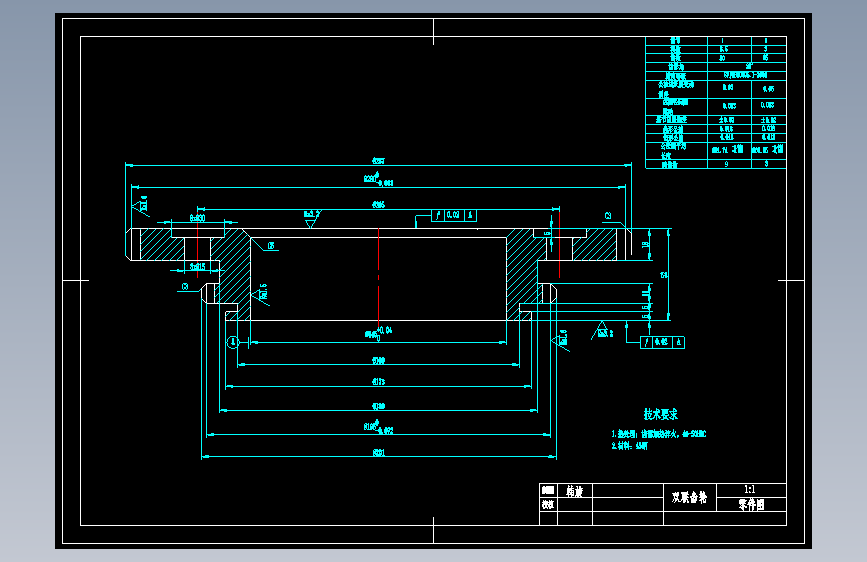
Task: Click the C5 chamfer label
Action: pyautogui.click(x=271, y=246)
